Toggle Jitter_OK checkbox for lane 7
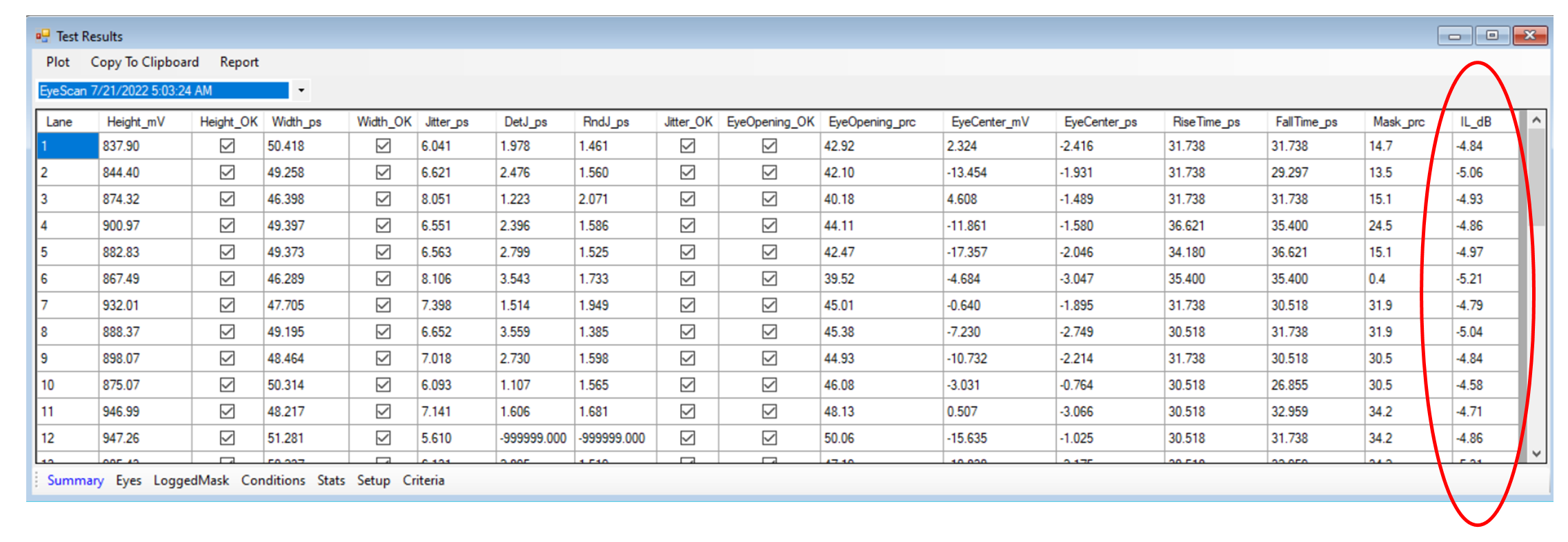Screen dimensions: 1568x542 (x=687, y=305)
